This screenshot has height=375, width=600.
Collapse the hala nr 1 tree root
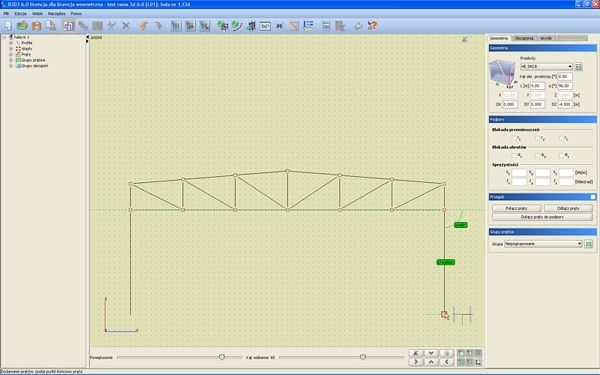pos(4,37)
